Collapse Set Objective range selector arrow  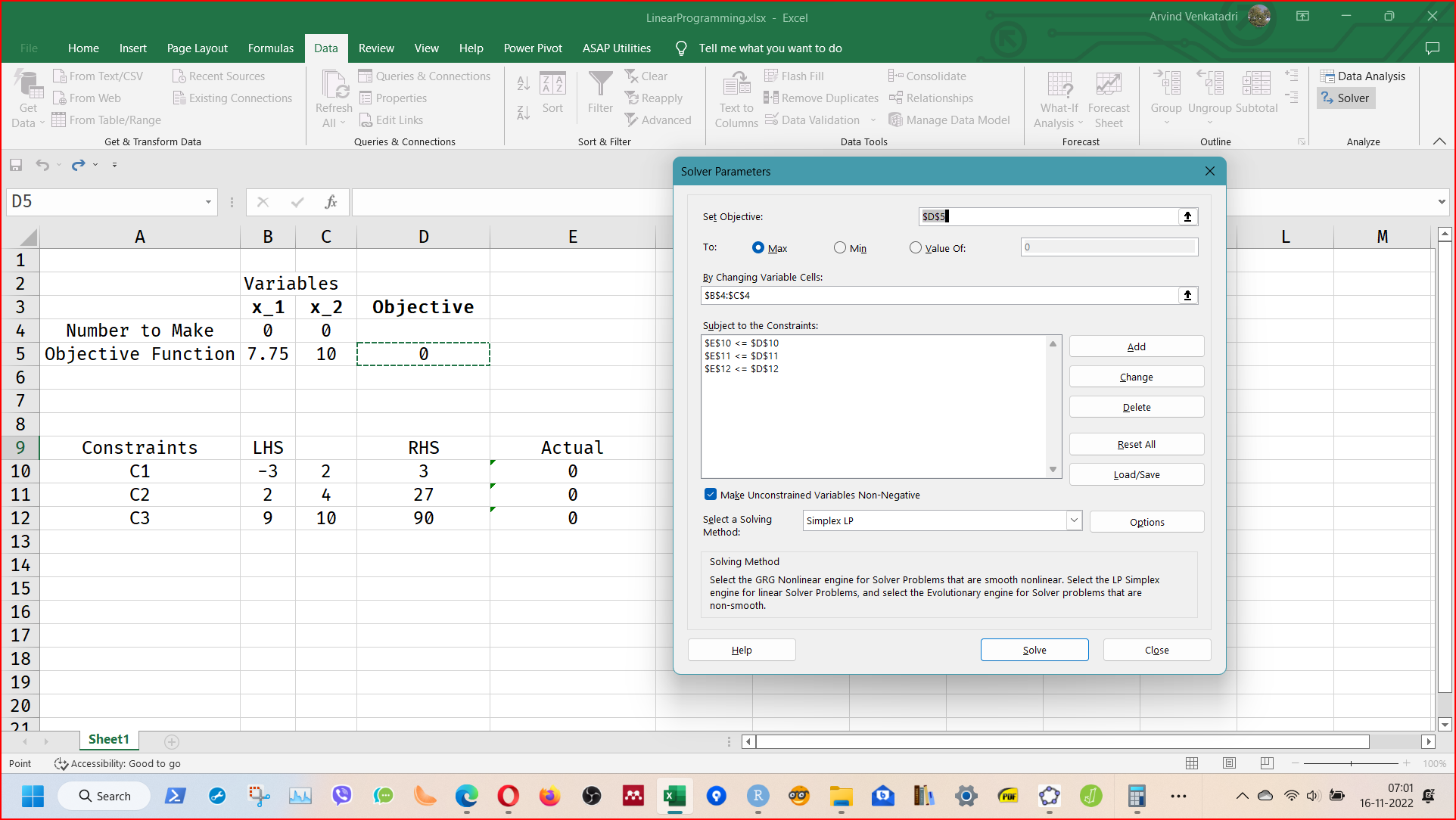[1187, 217]
